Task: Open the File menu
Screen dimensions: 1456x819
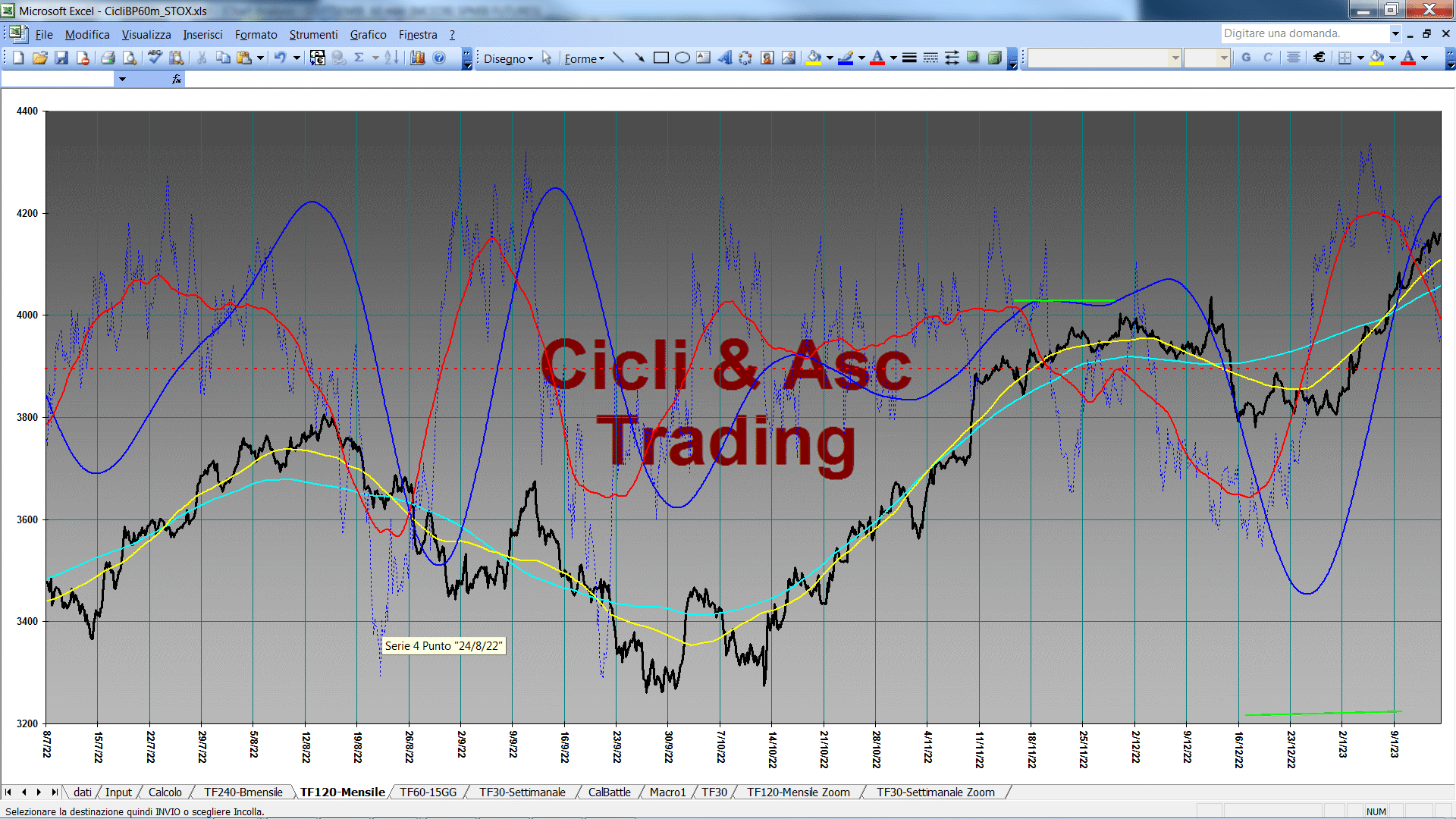Action: tap(44, 34)
